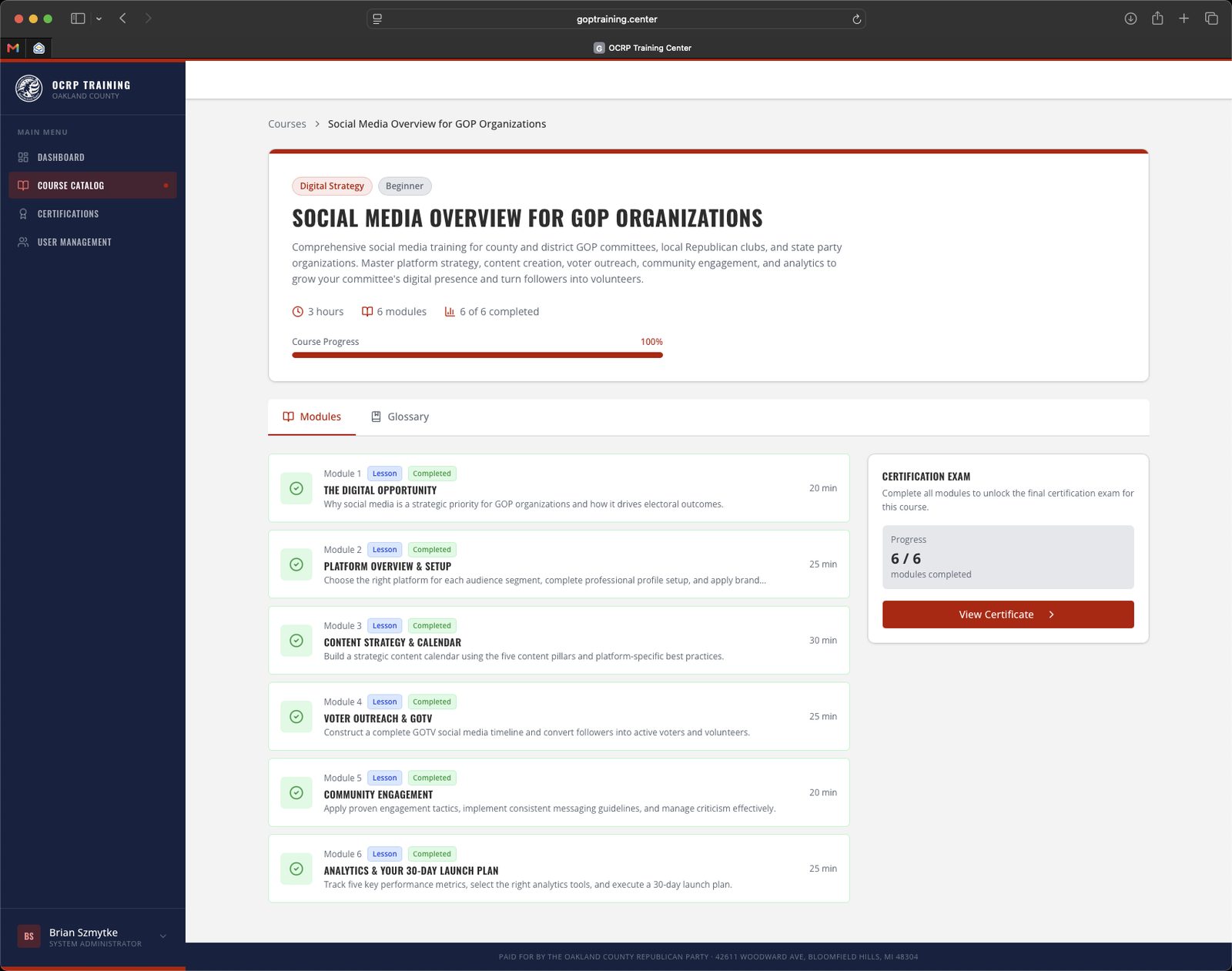Click the address bar goptraining.center
Image resolution: width=1232 pixels, height=971 pixels.
[x=616, y=19]
